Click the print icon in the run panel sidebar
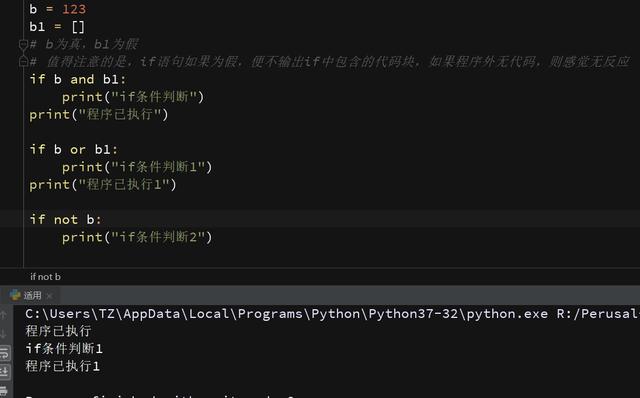 click(x=4, y=390)
